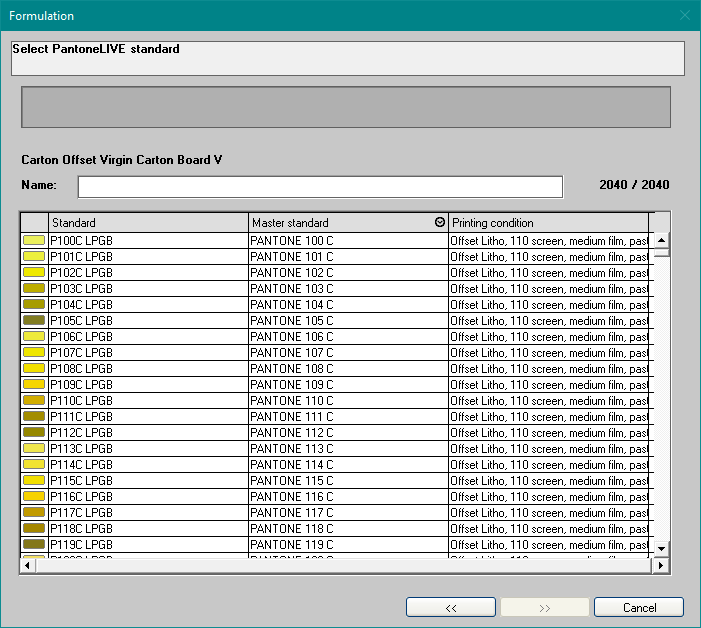Select the P110C LPGB standard
This screenshot has height=628, width=701.
148,400
